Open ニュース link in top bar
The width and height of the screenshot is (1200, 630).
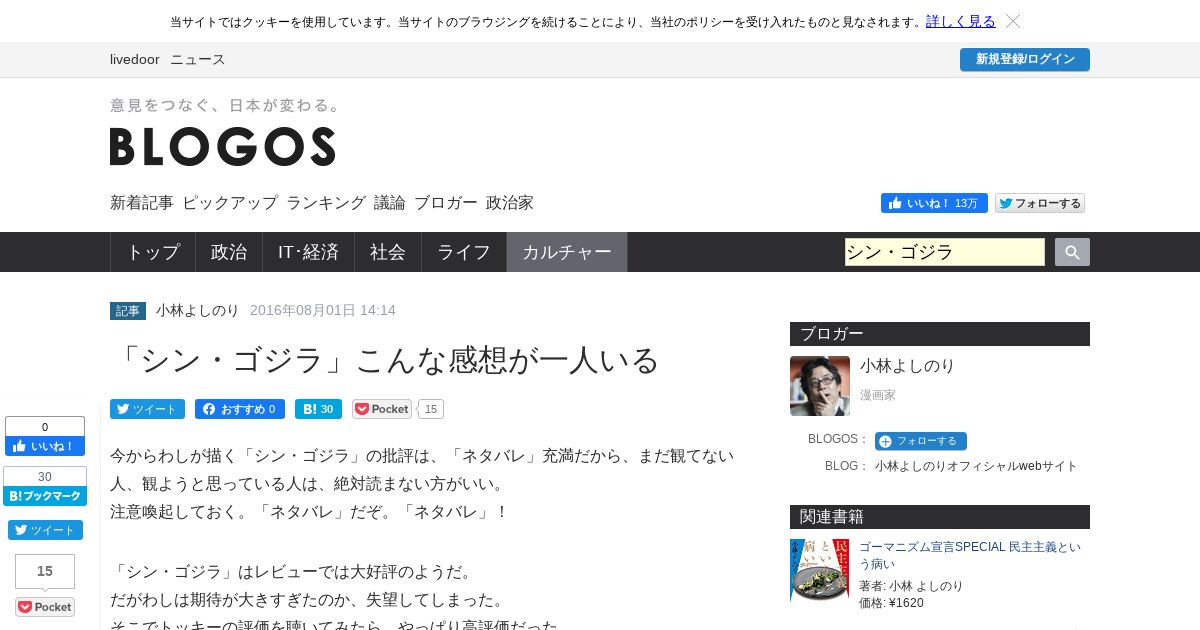pyautogui.click(x=198, y=59)
